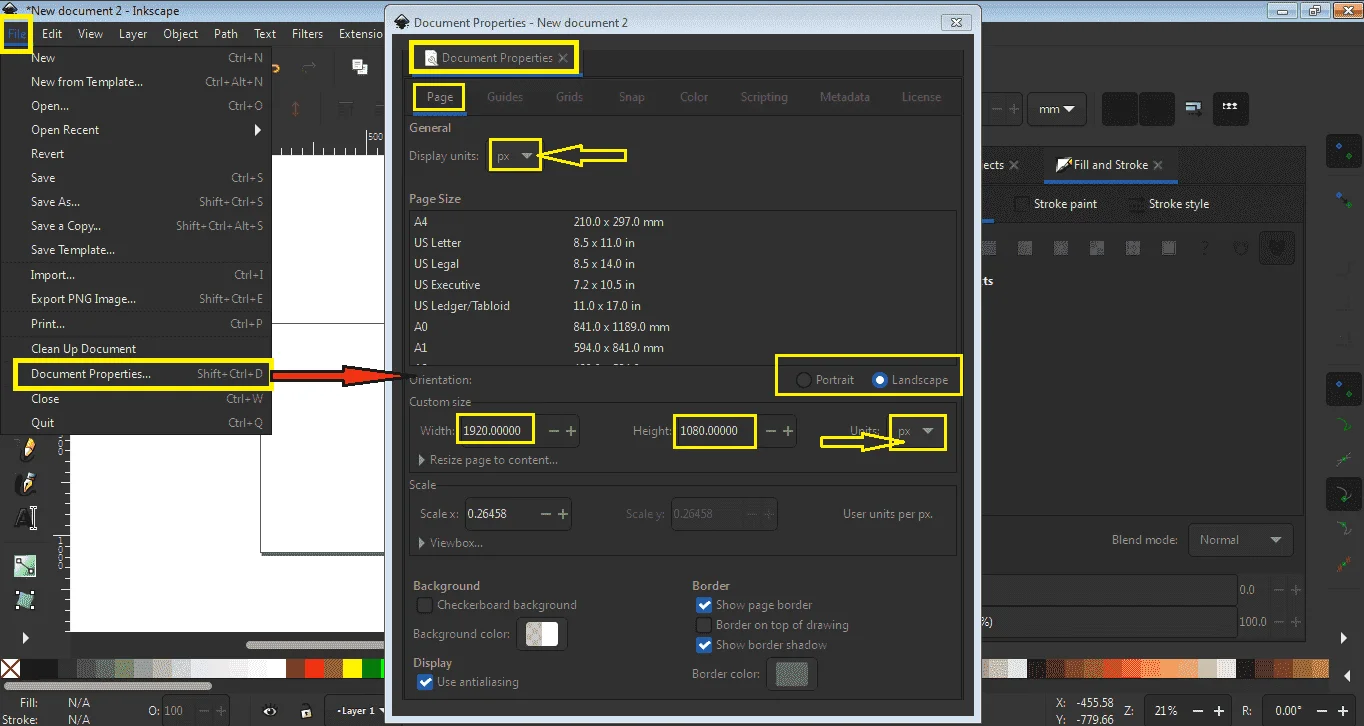Click the swatch paint icon
The height and width of the screenshot is (726, 1364).
point(1167,248)
